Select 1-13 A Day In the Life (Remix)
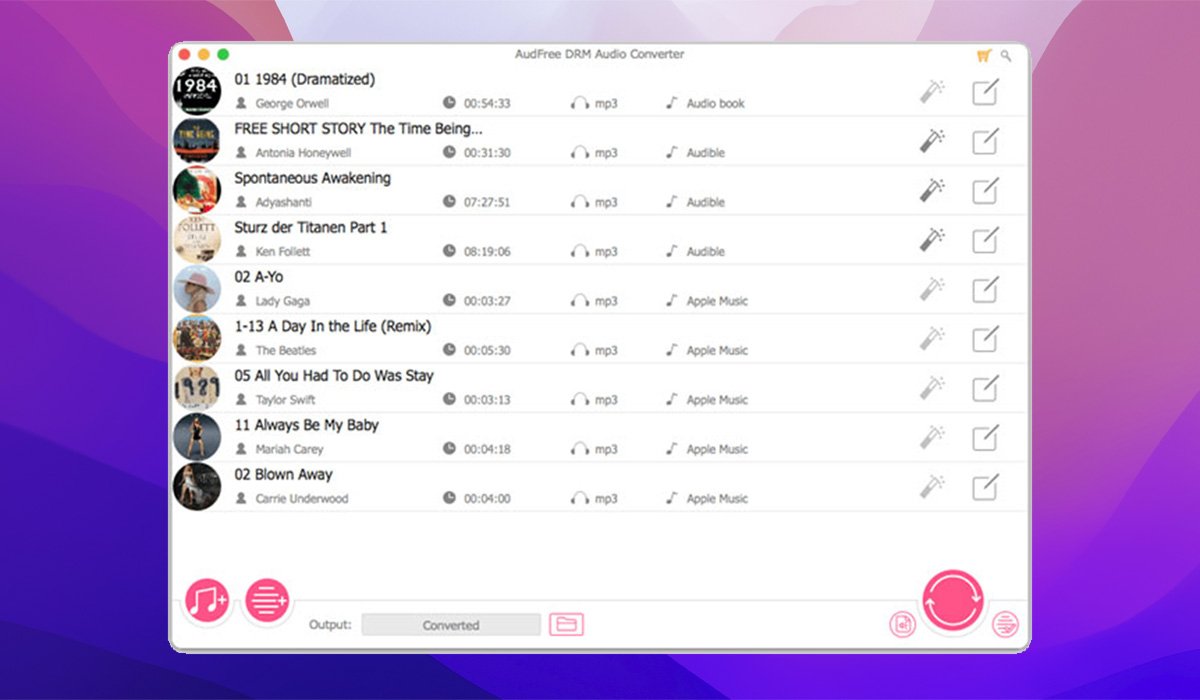The height and width of the screenshot is (700, 1200). click(x=332, y=326)
